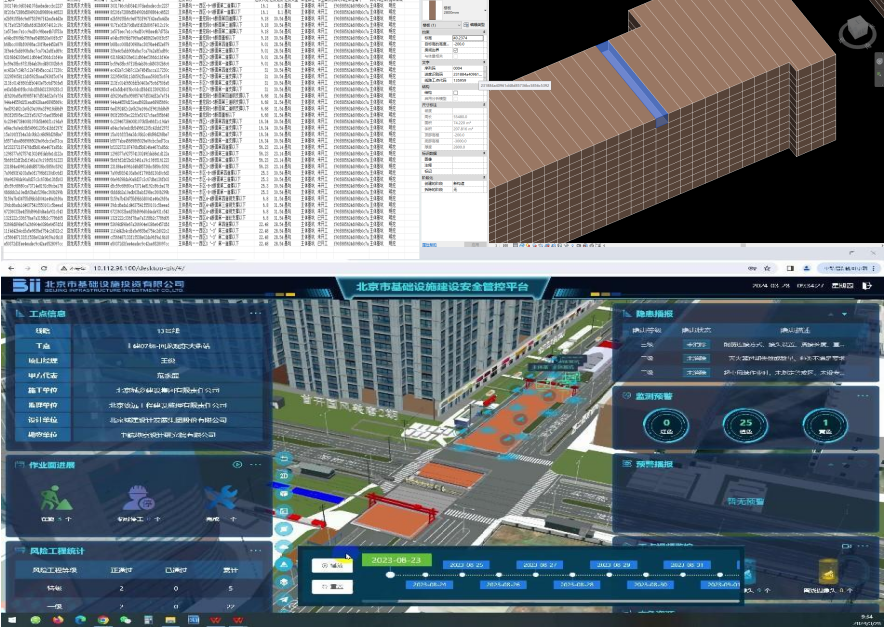Reload the page in browser
Screen dimensions: 884x627
[43, 268]
